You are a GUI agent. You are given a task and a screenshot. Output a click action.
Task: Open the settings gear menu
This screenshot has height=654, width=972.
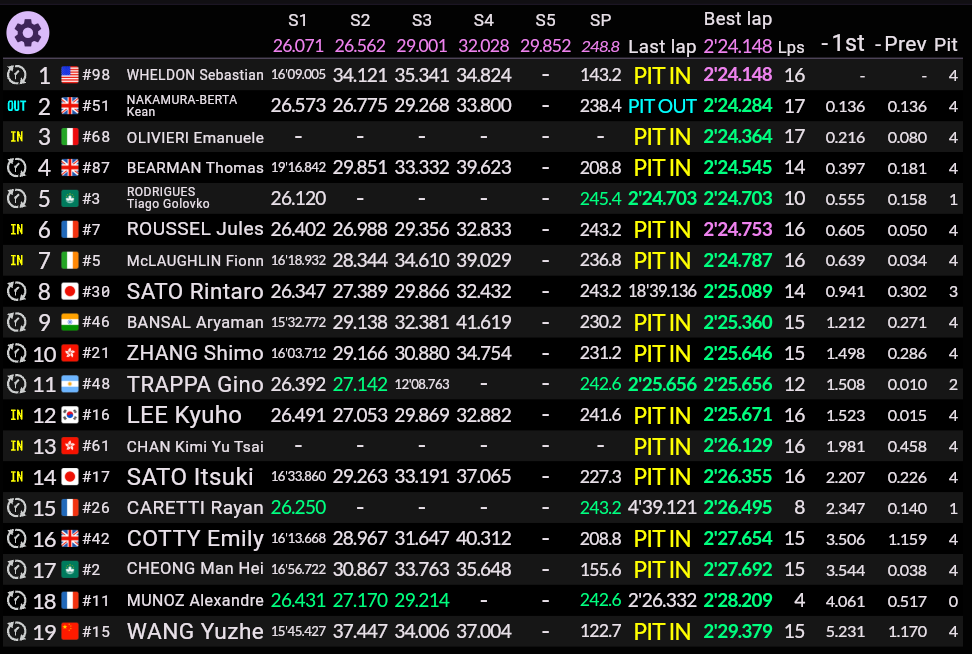pyautogui.click(x=27, y=34)
